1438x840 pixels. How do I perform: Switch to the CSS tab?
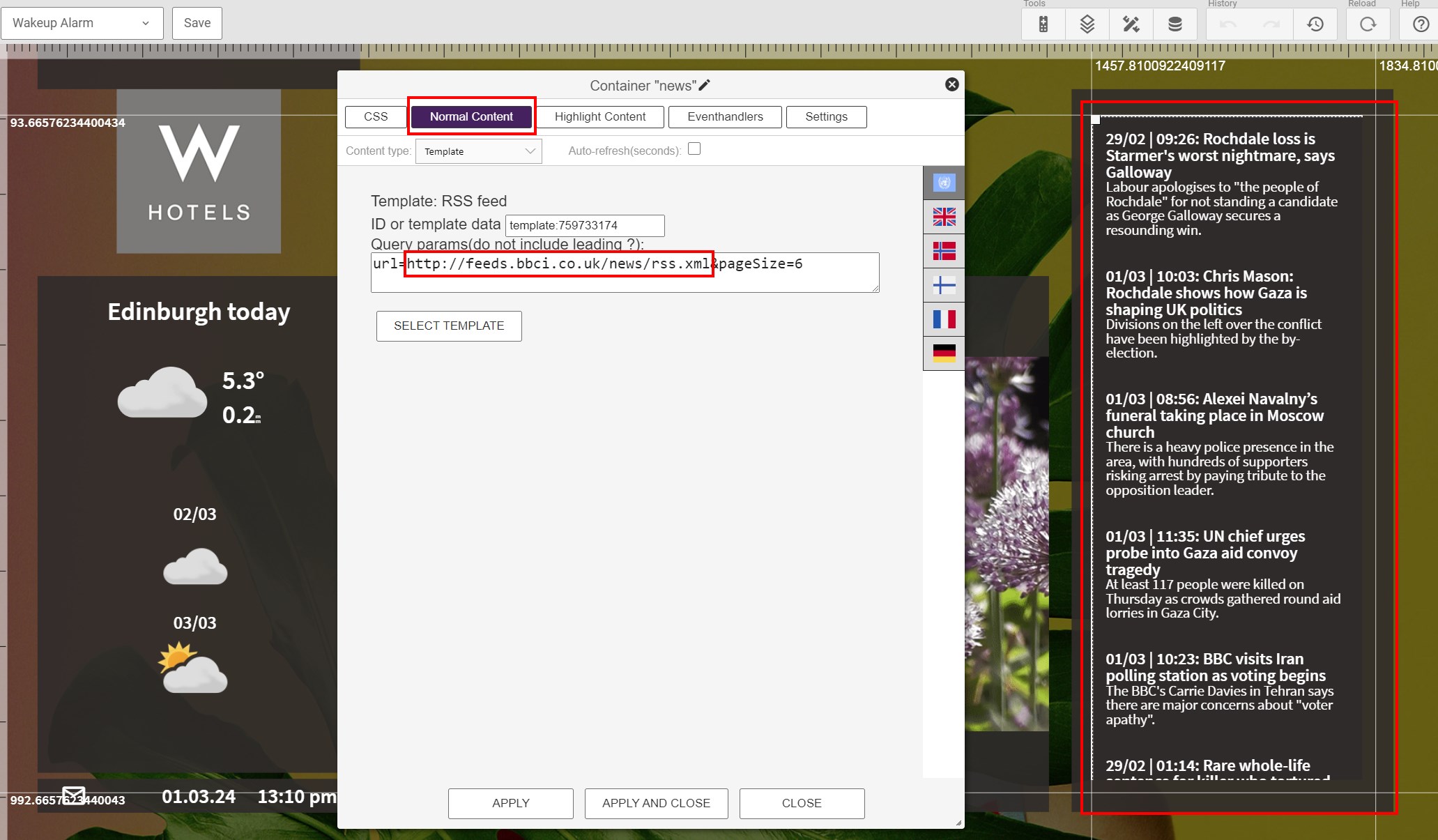click(x=376, y=116)
